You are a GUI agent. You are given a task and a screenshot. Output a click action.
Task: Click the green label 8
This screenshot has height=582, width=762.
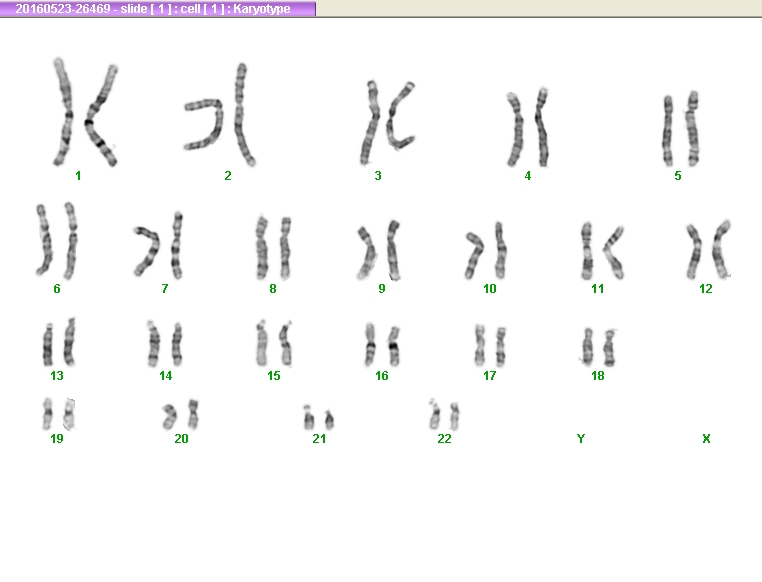click(273, 289)
